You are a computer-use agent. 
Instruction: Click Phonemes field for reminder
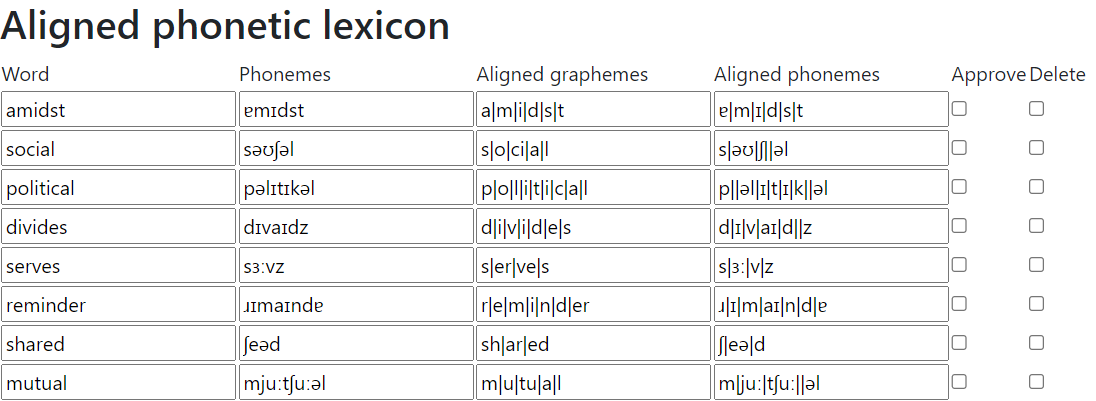(x=355, y=305)
